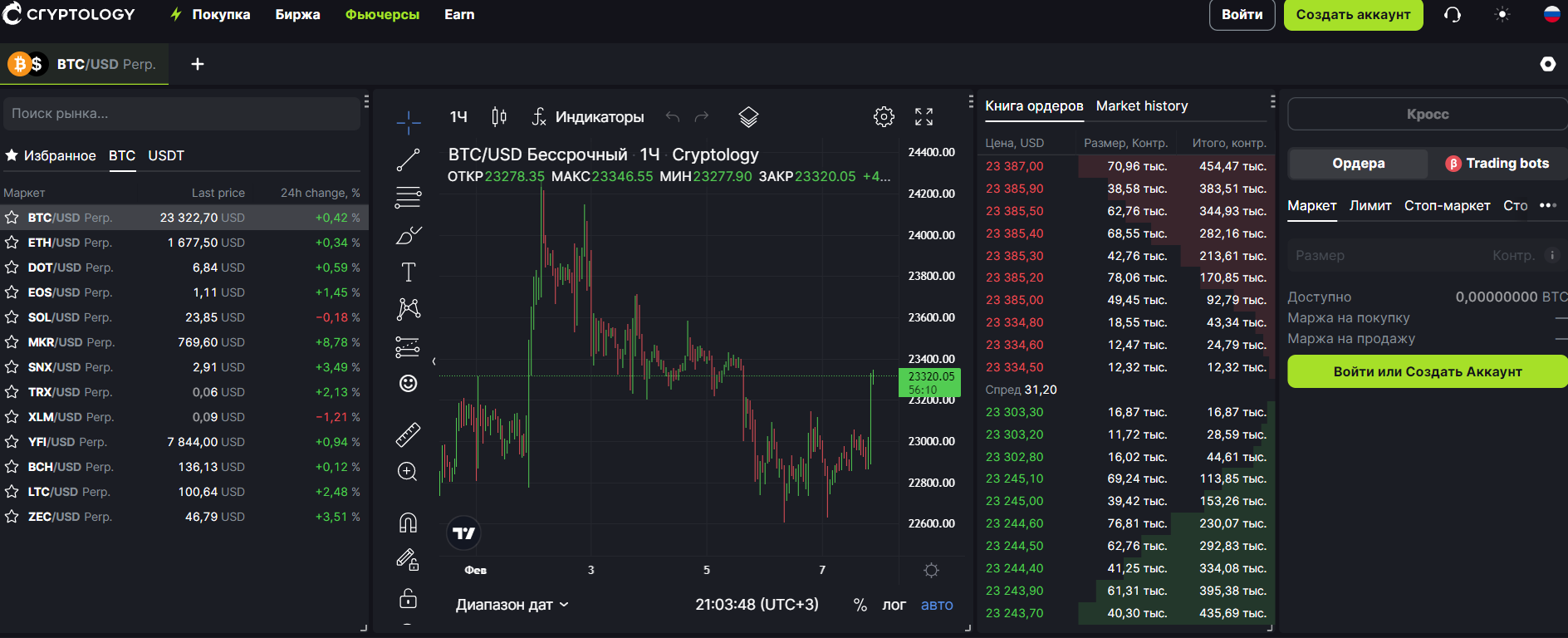Open the Индикаторы indicators menu

point(588,117)
